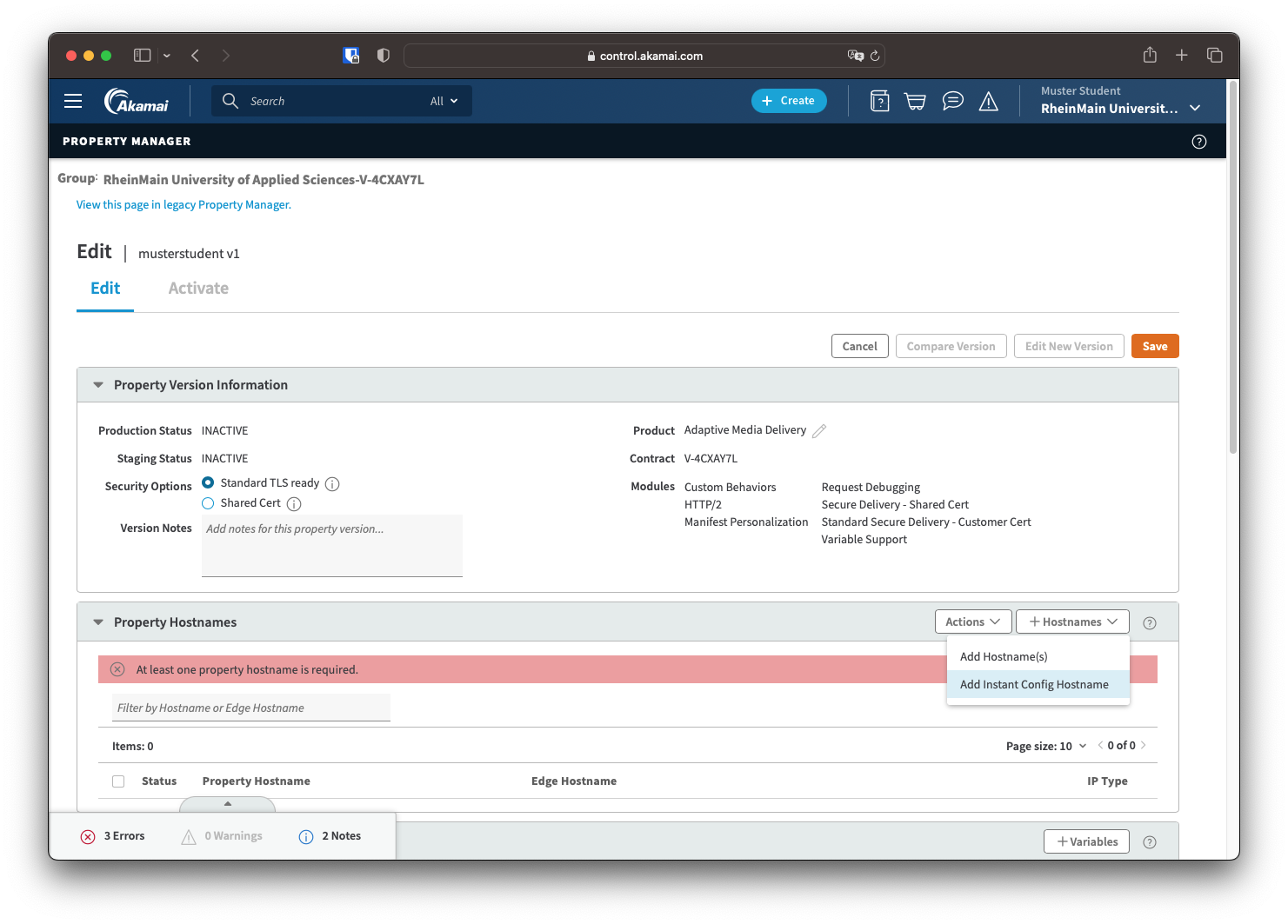This screenshot has width=1288, height=924.
Task: Click the 0 Warnings indicator
Action: point(223,836)
